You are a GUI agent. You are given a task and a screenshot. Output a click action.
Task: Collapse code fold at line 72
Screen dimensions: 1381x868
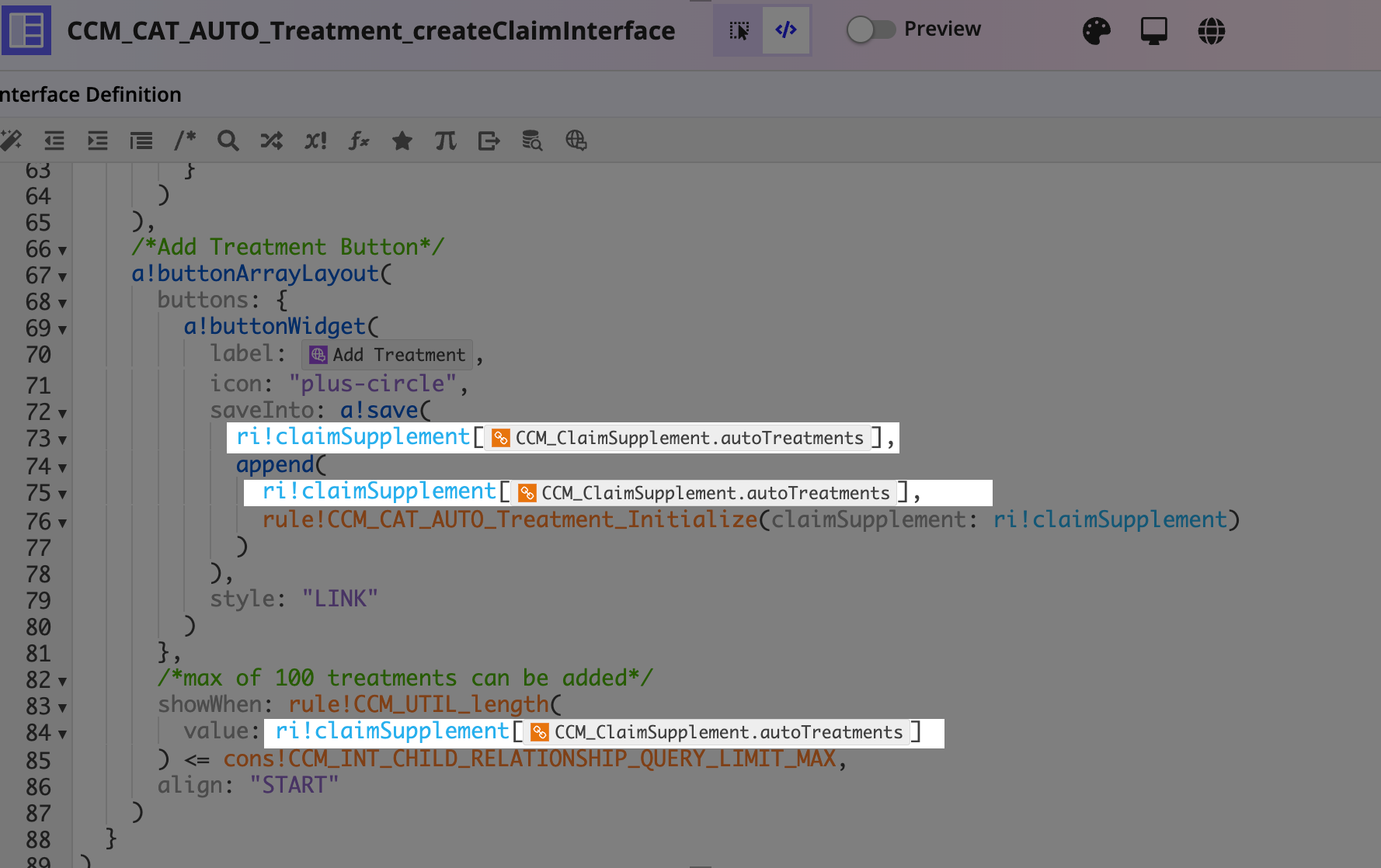pos(62,414)
